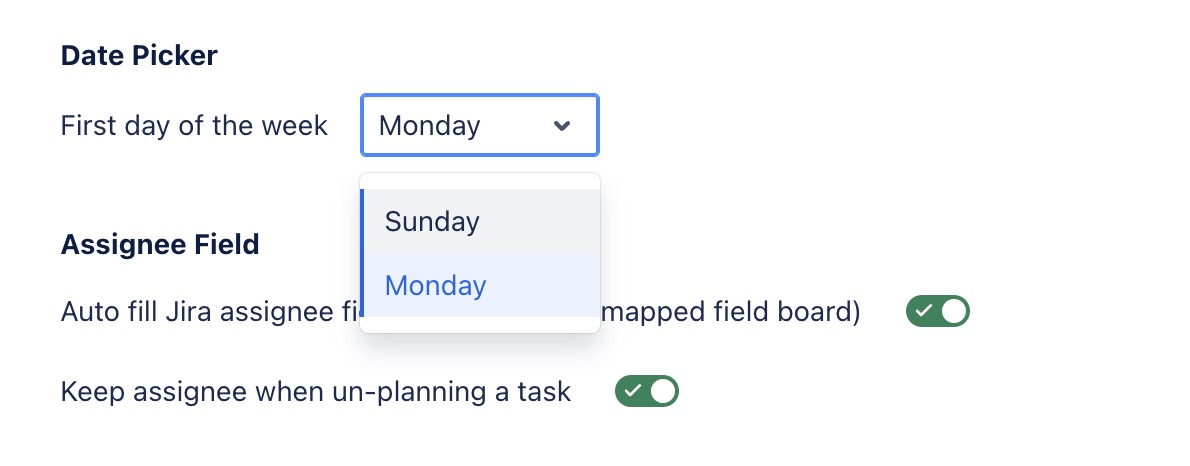
Task: Click the dropdown chevron arrow beside Monday
Action: [562, 126]
